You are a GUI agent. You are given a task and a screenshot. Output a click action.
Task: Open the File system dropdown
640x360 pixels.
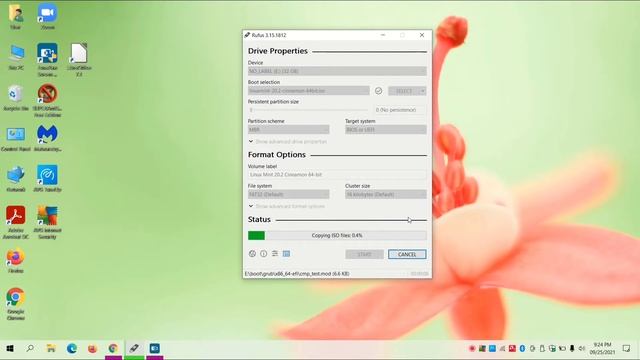point(289,194)
